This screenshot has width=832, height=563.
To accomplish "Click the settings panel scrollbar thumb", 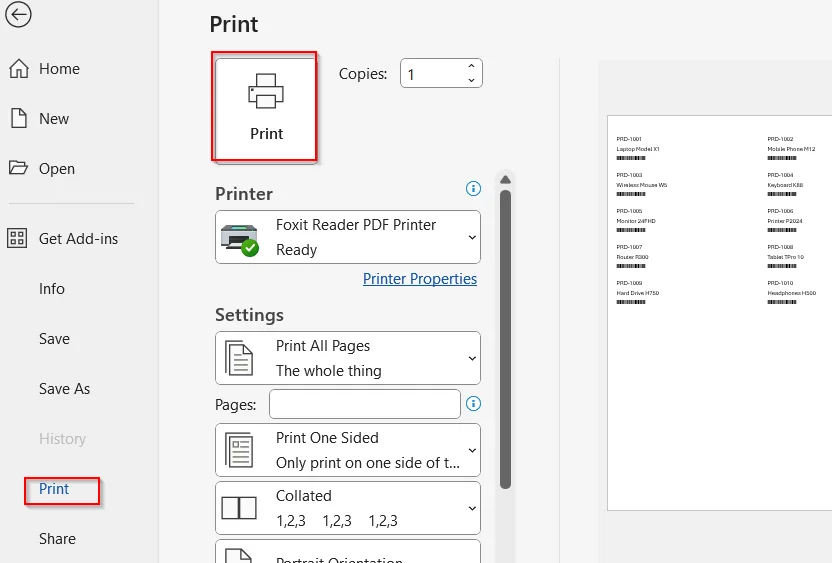I will click(506, 340).
